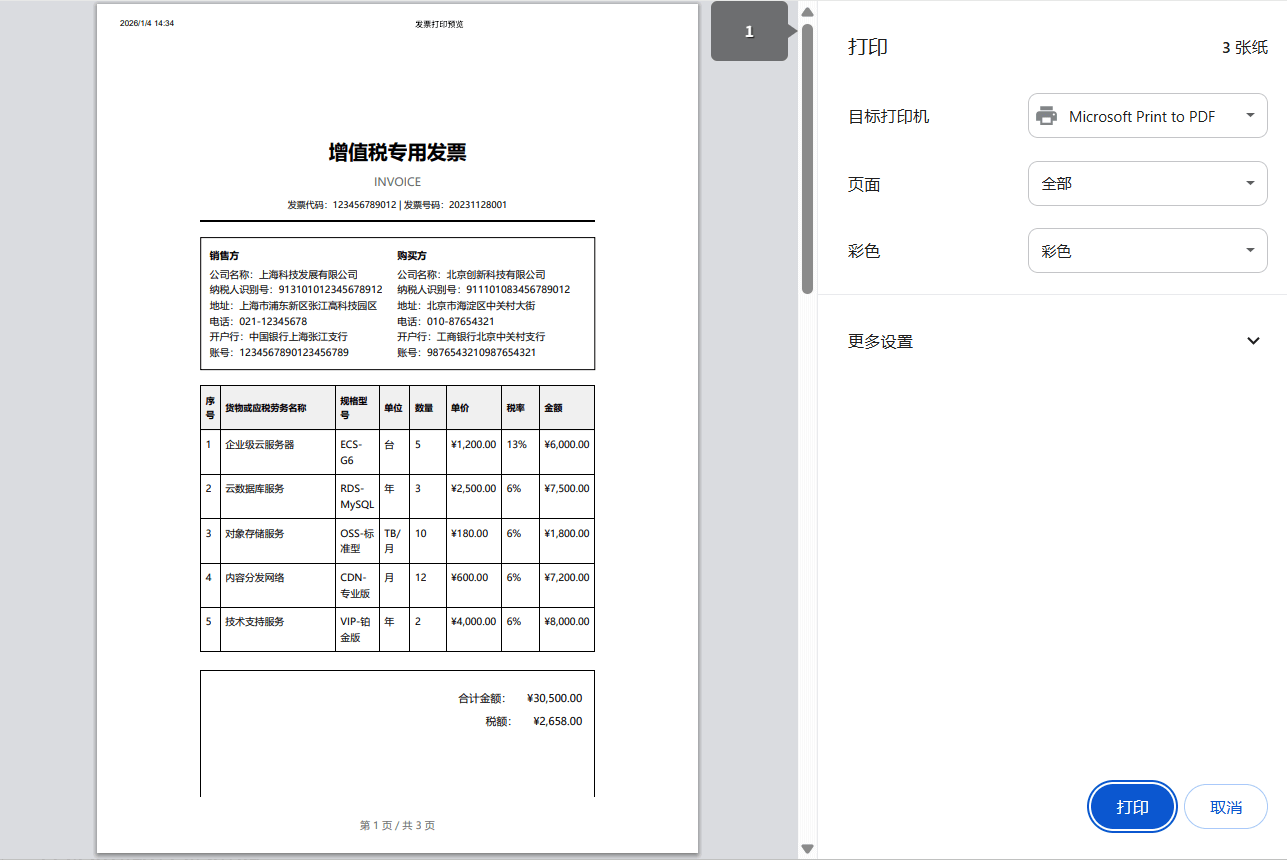Screen dimensions: 1287x860
Task: Click seller bank 中国银行上海张江支行
Action: (298, 337)
